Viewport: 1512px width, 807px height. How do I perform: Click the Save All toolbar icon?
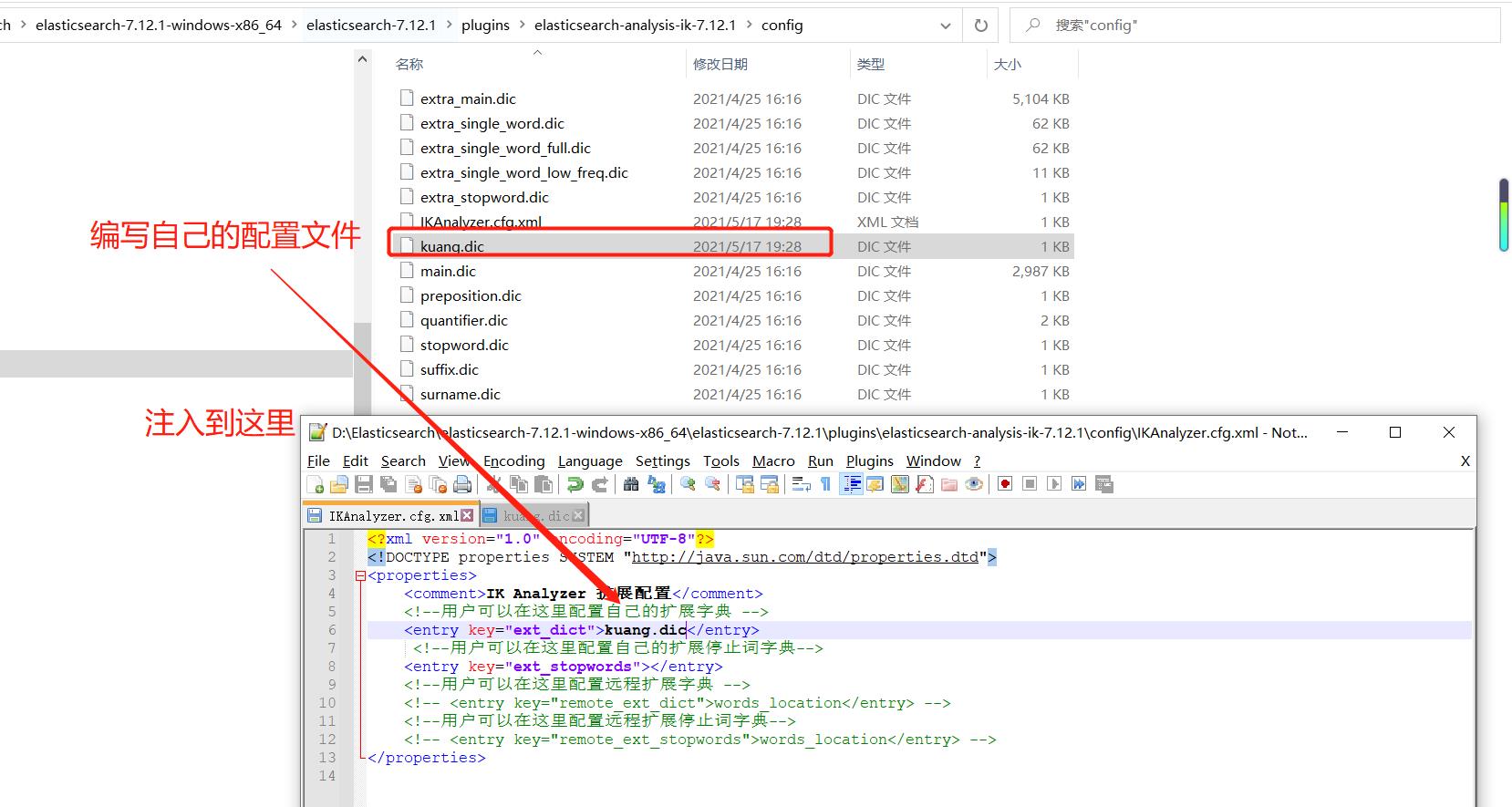(x=388, y=484)
